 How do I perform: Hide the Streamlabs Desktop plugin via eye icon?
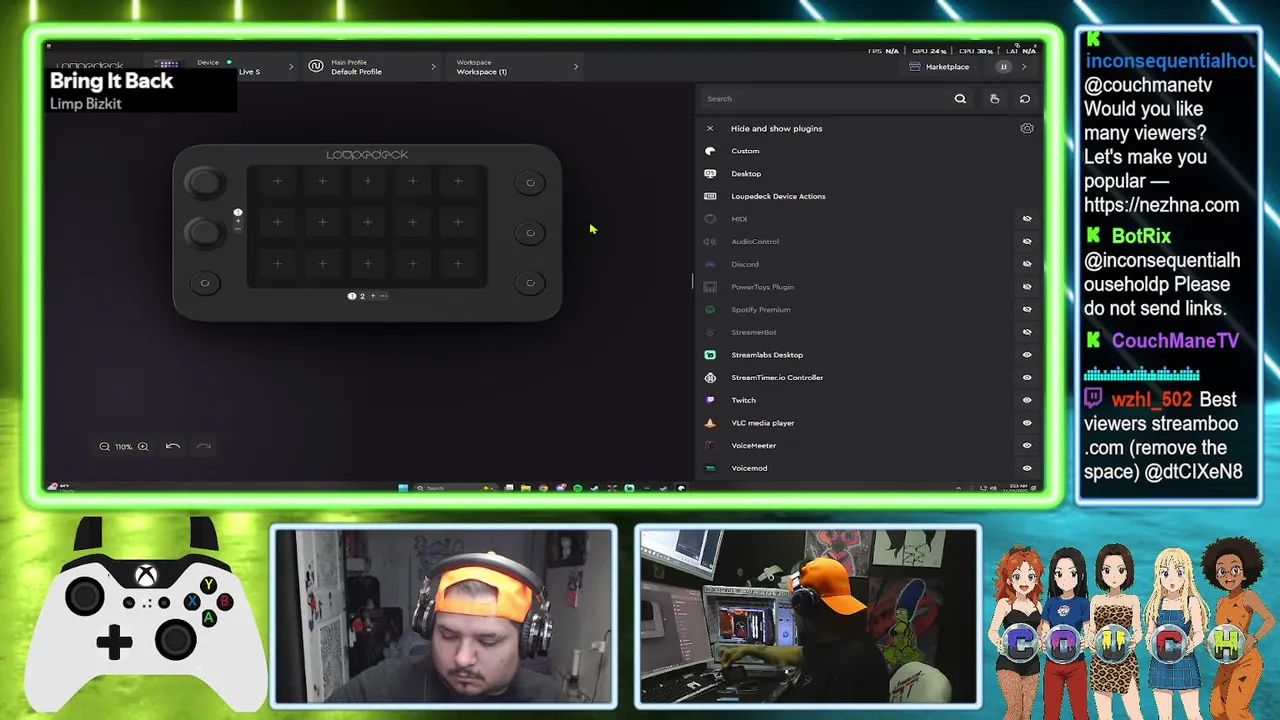pos(1026,355)
